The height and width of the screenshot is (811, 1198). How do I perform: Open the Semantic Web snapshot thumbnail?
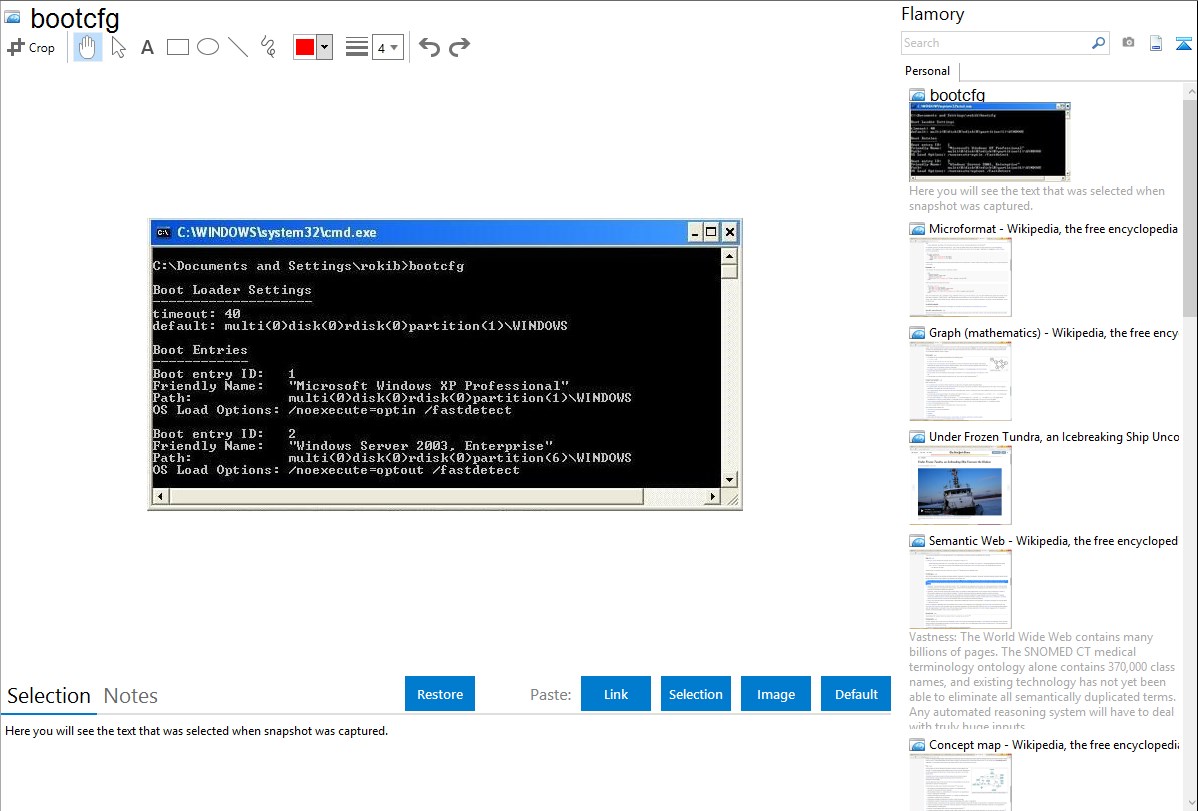(x=960, y=588)
